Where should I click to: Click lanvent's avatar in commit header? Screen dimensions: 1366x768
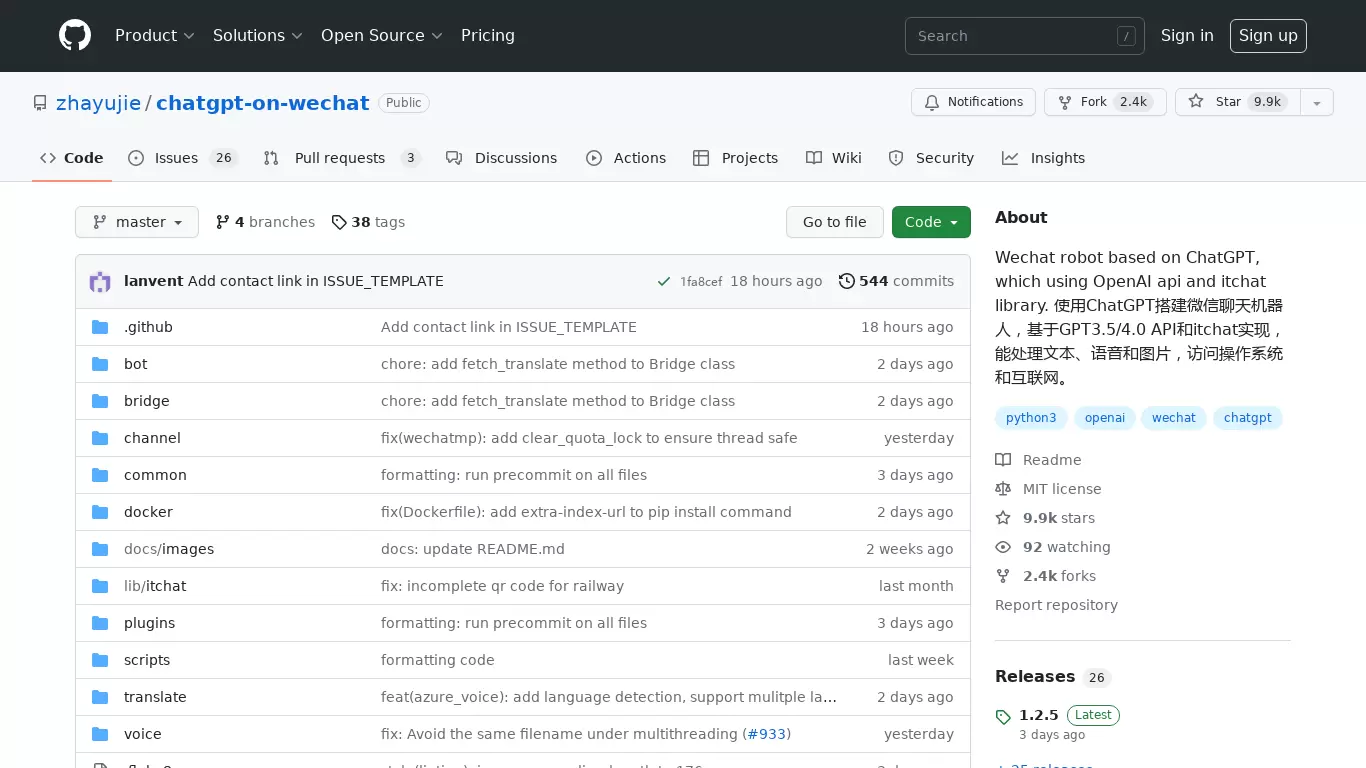tap(100, 281)
